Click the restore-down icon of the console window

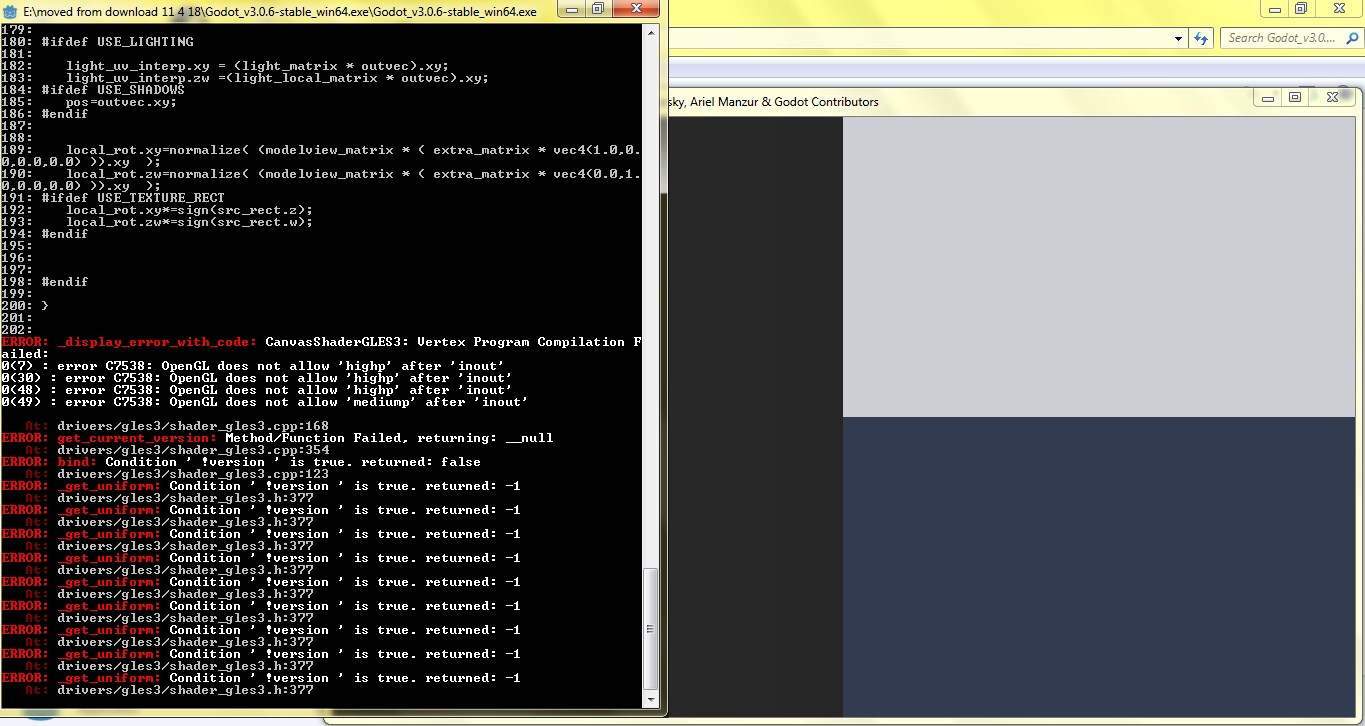pos(597,10)
